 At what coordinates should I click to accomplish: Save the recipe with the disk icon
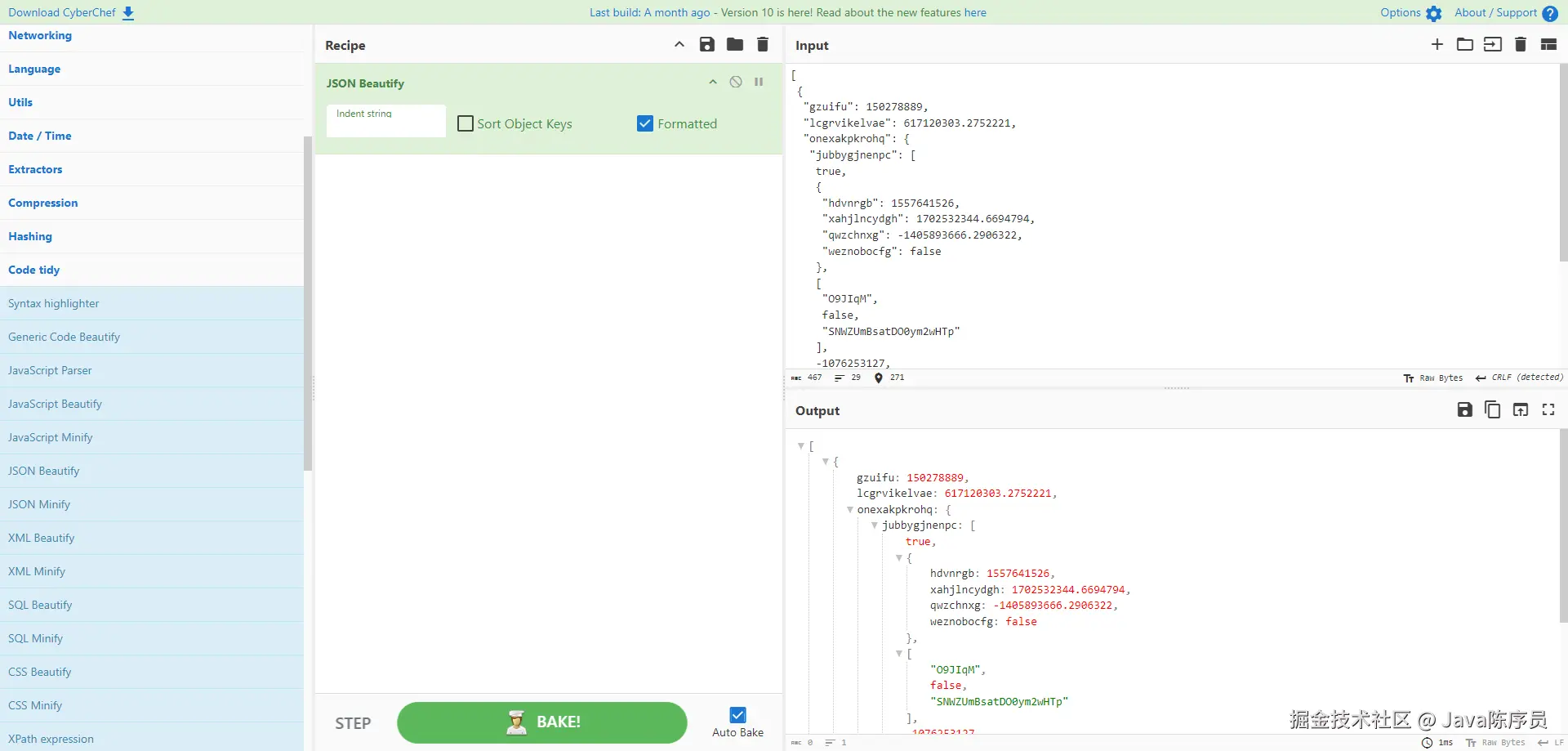tap(707, 45)
